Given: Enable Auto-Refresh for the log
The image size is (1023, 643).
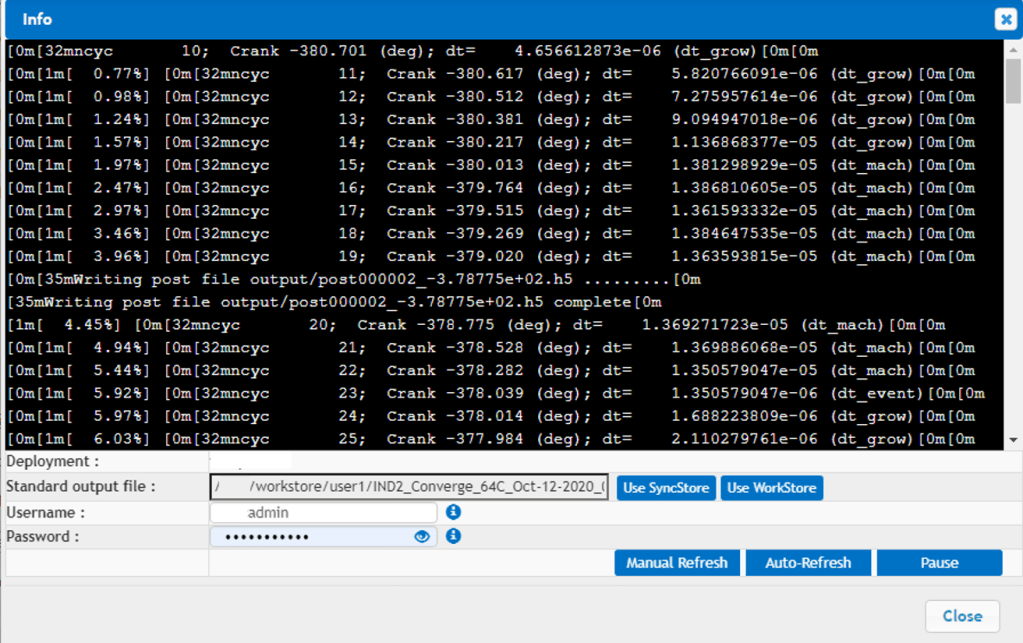Looking at the screenshot, I should click(808, 562).
